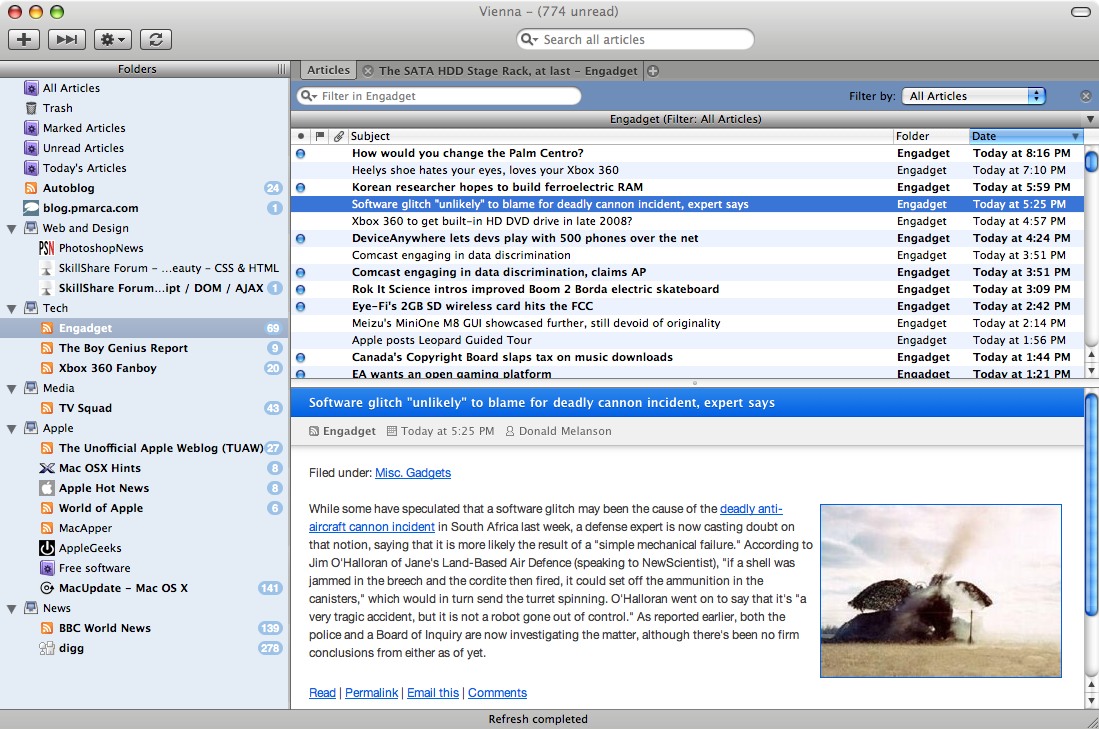Click the Email this link
The image size is (1099, 729).
(x=433, y=693)
